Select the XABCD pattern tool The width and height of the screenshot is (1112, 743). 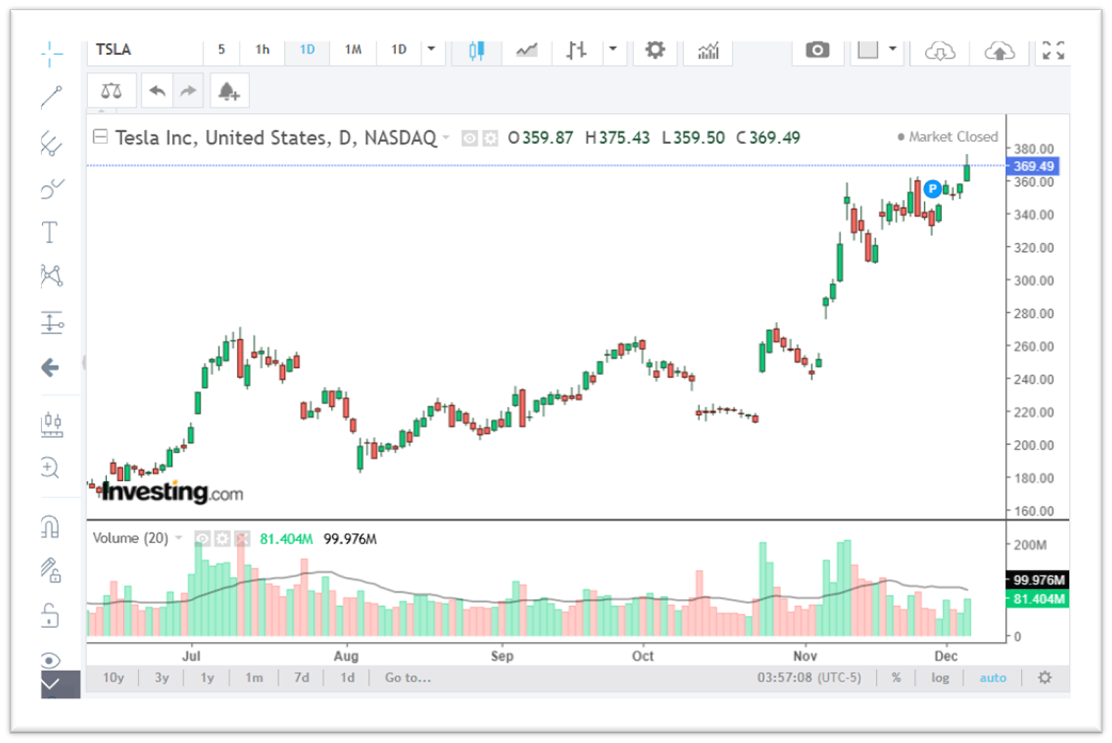(x=51, y=276)
